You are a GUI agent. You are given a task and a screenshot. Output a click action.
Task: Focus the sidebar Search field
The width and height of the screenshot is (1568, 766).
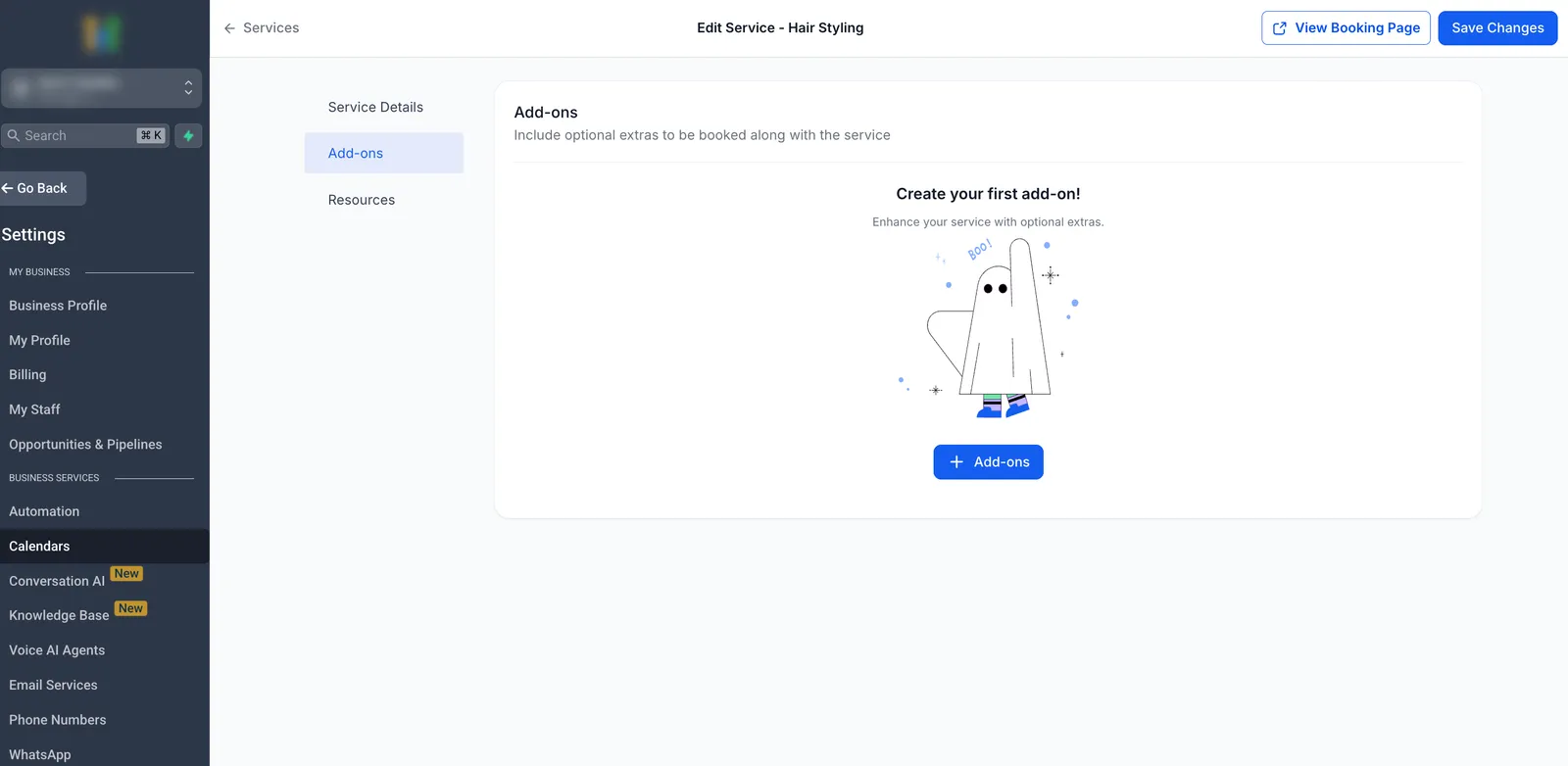coord(86,135)
